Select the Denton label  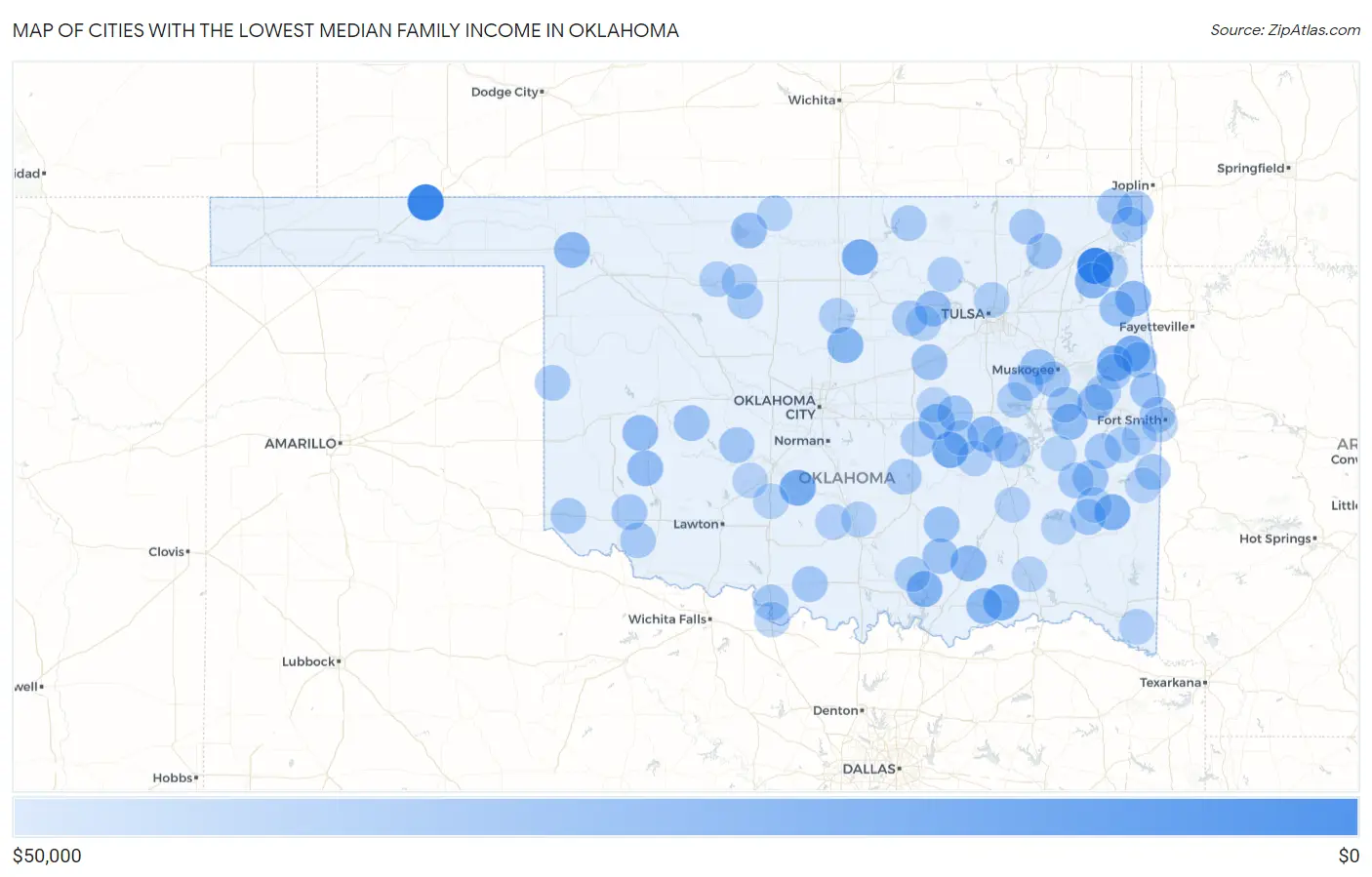(x=835, y=710)
